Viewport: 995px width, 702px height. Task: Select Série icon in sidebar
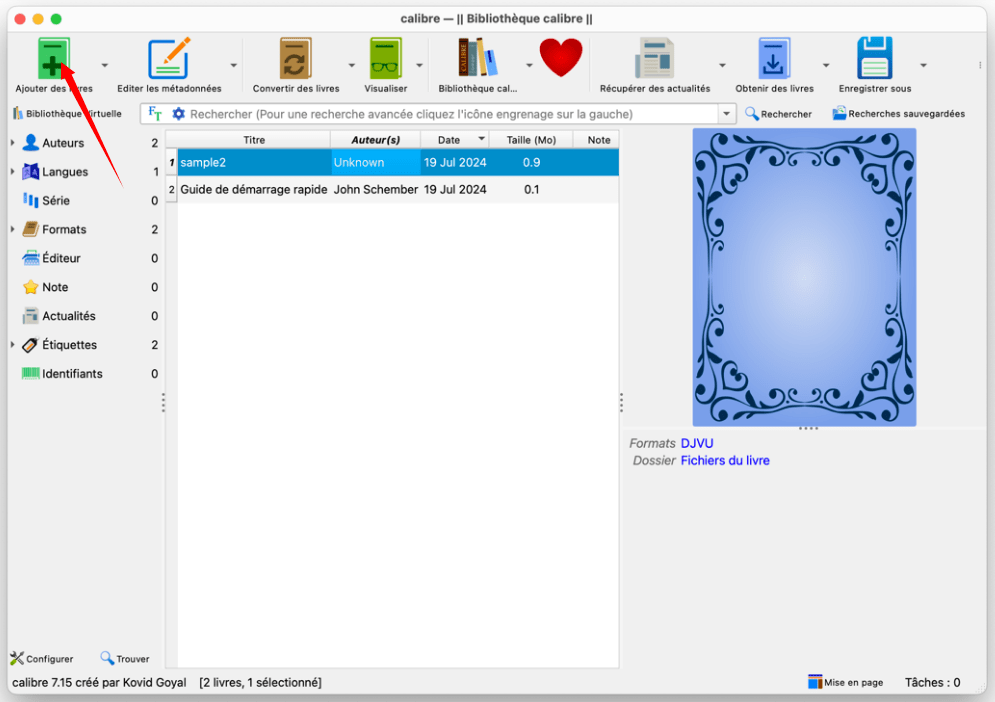click(30, 200)
